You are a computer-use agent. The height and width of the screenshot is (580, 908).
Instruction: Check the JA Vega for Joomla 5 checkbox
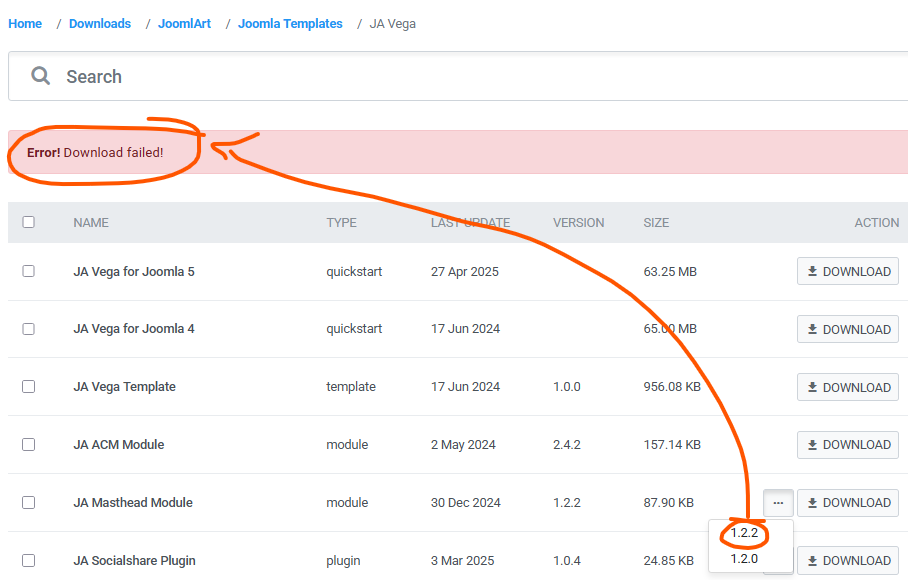[28, 271]
